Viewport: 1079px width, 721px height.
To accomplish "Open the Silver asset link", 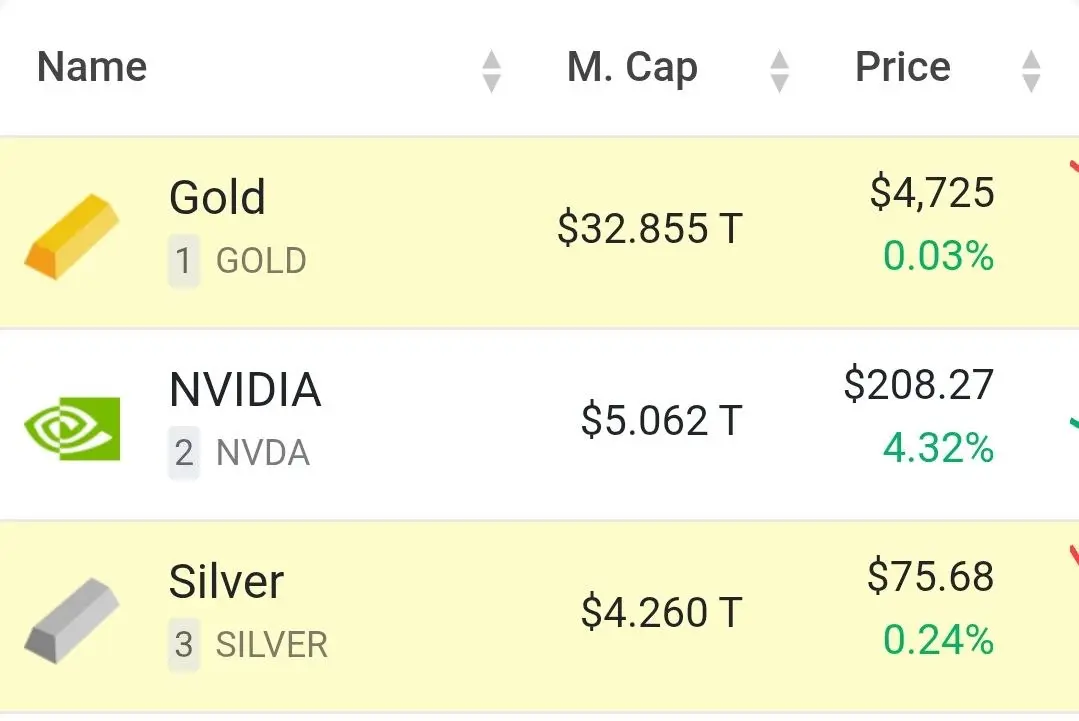I will pos(226,582).
